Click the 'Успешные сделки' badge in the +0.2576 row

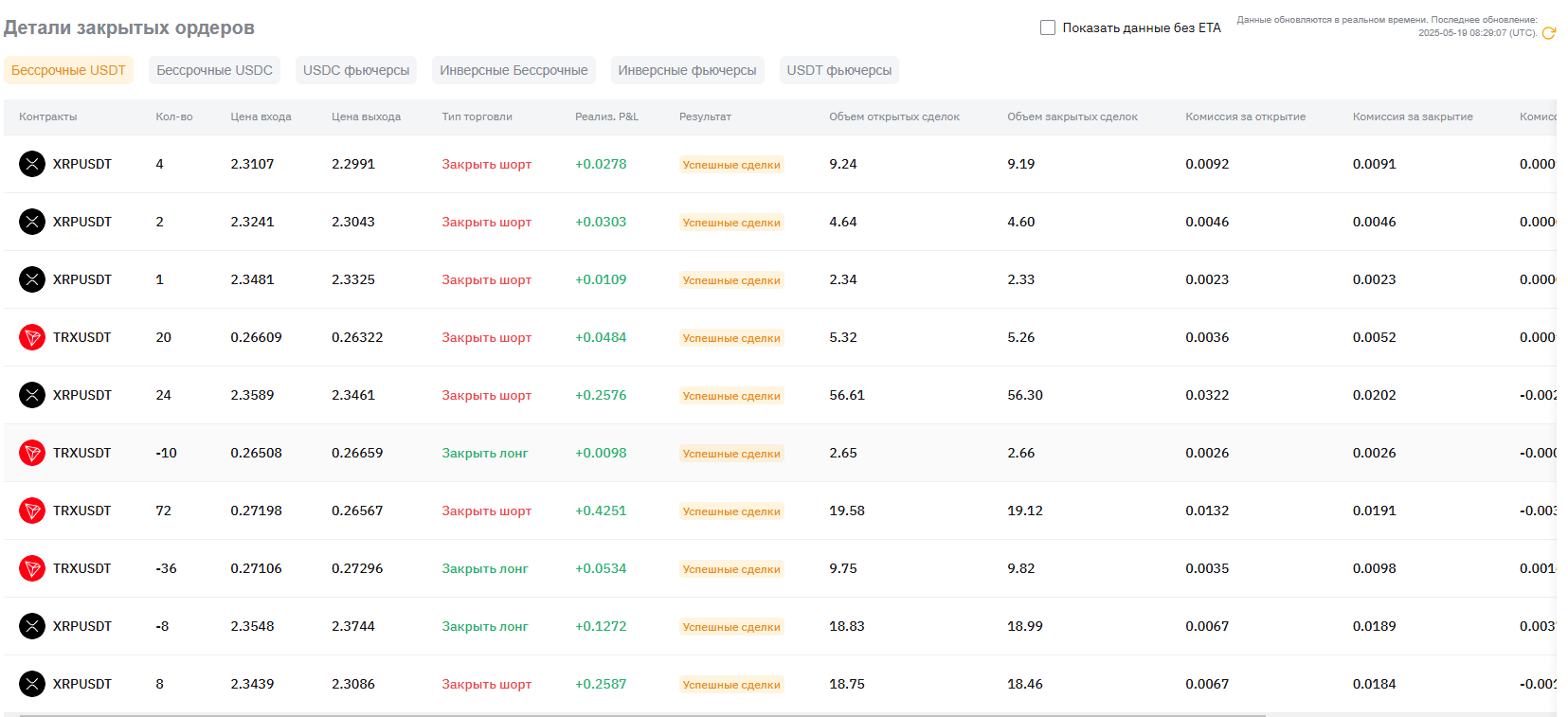(x=731, y=396)
